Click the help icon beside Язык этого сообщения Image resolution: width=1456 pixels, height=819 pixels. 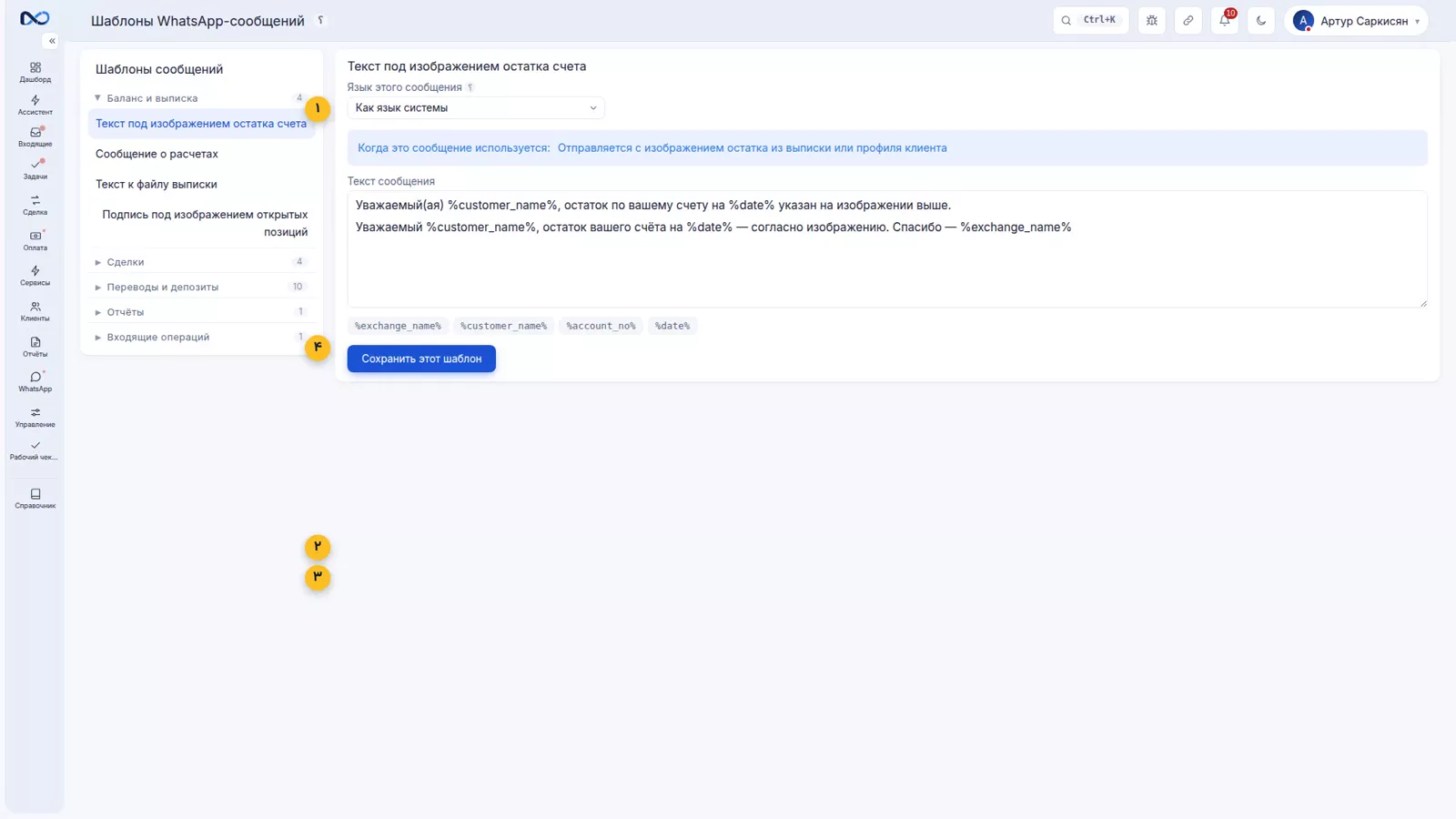click(470, 87)
